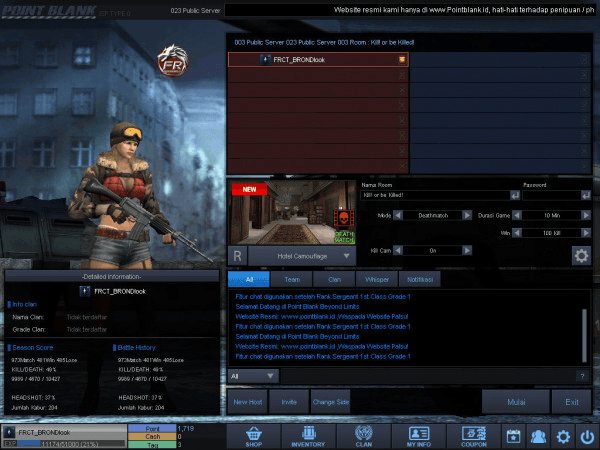The image size is (600, 450).
Task: Close the last blue team slot
Action: (x=584, y=166)
